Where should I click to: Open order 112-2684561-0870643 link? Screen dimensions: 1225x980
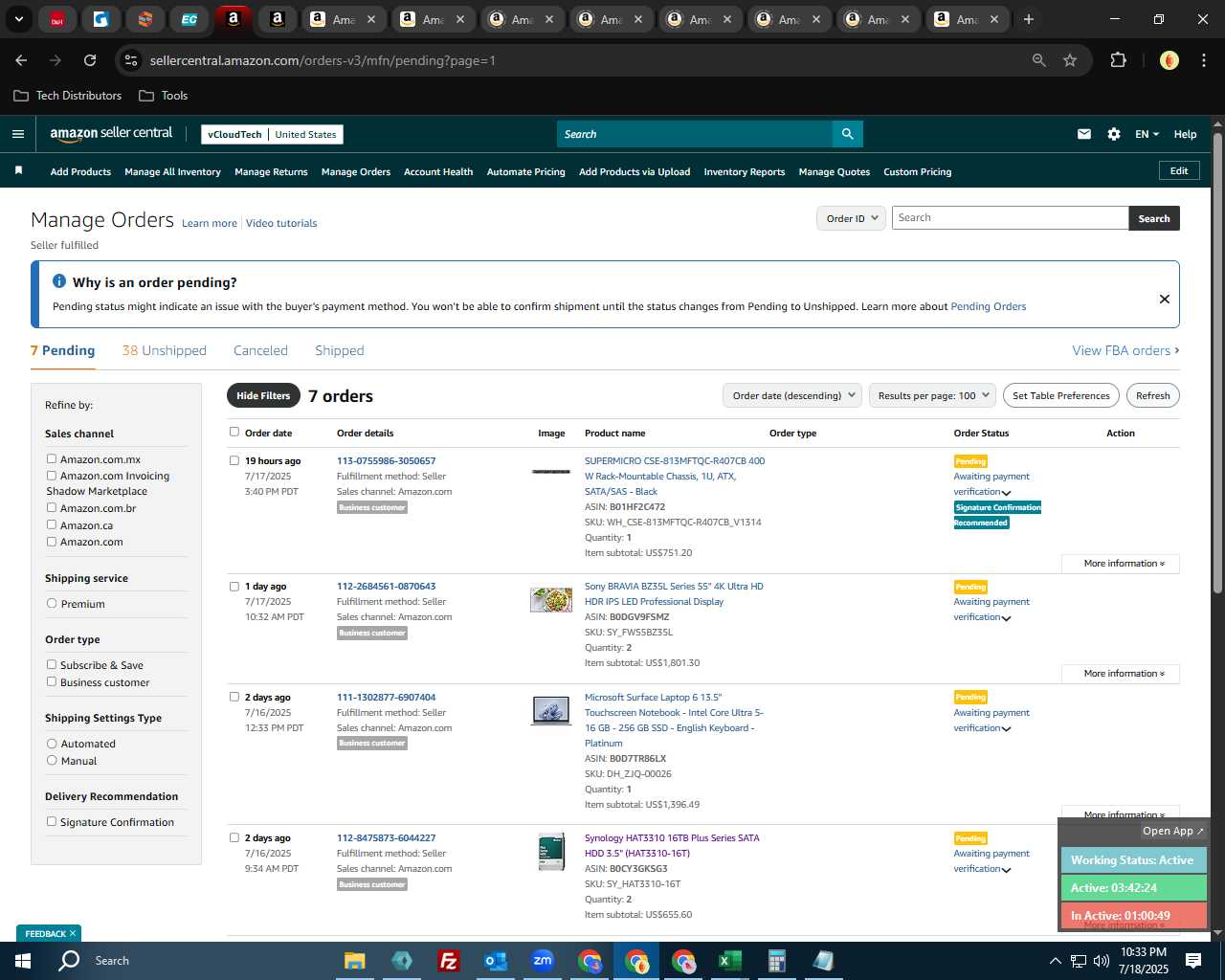(x=386, y=587)
